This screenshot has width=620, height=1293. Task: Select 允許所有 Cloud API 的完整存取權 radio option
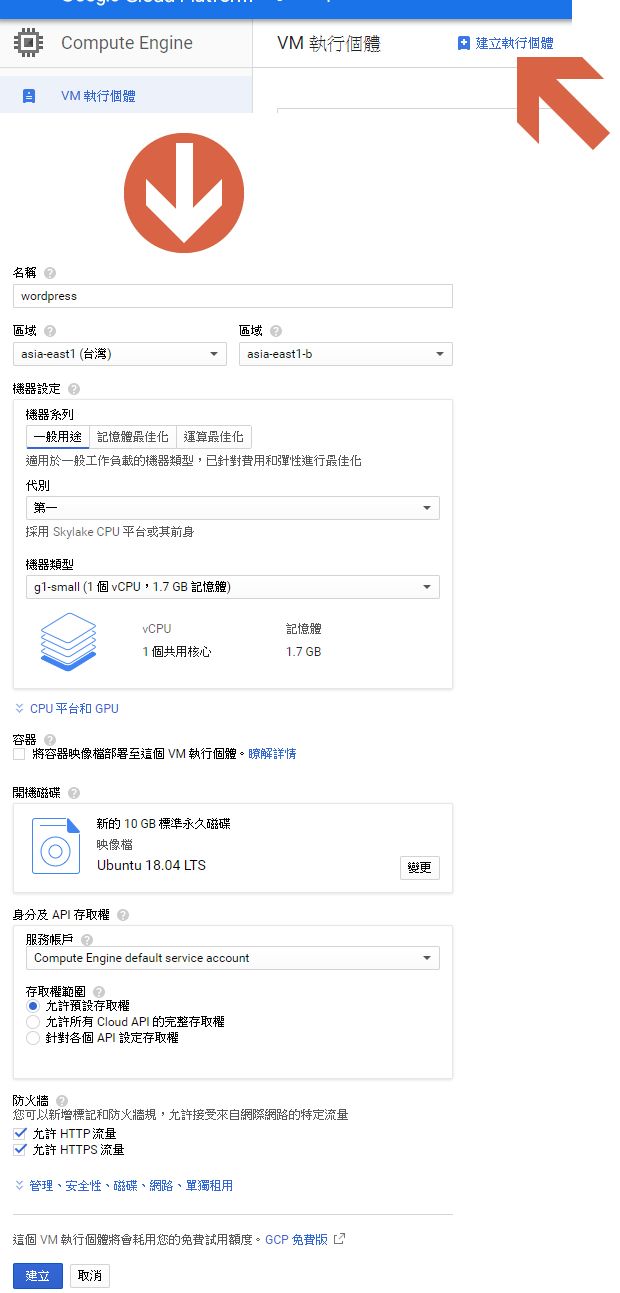click(x=33, y=1022)
